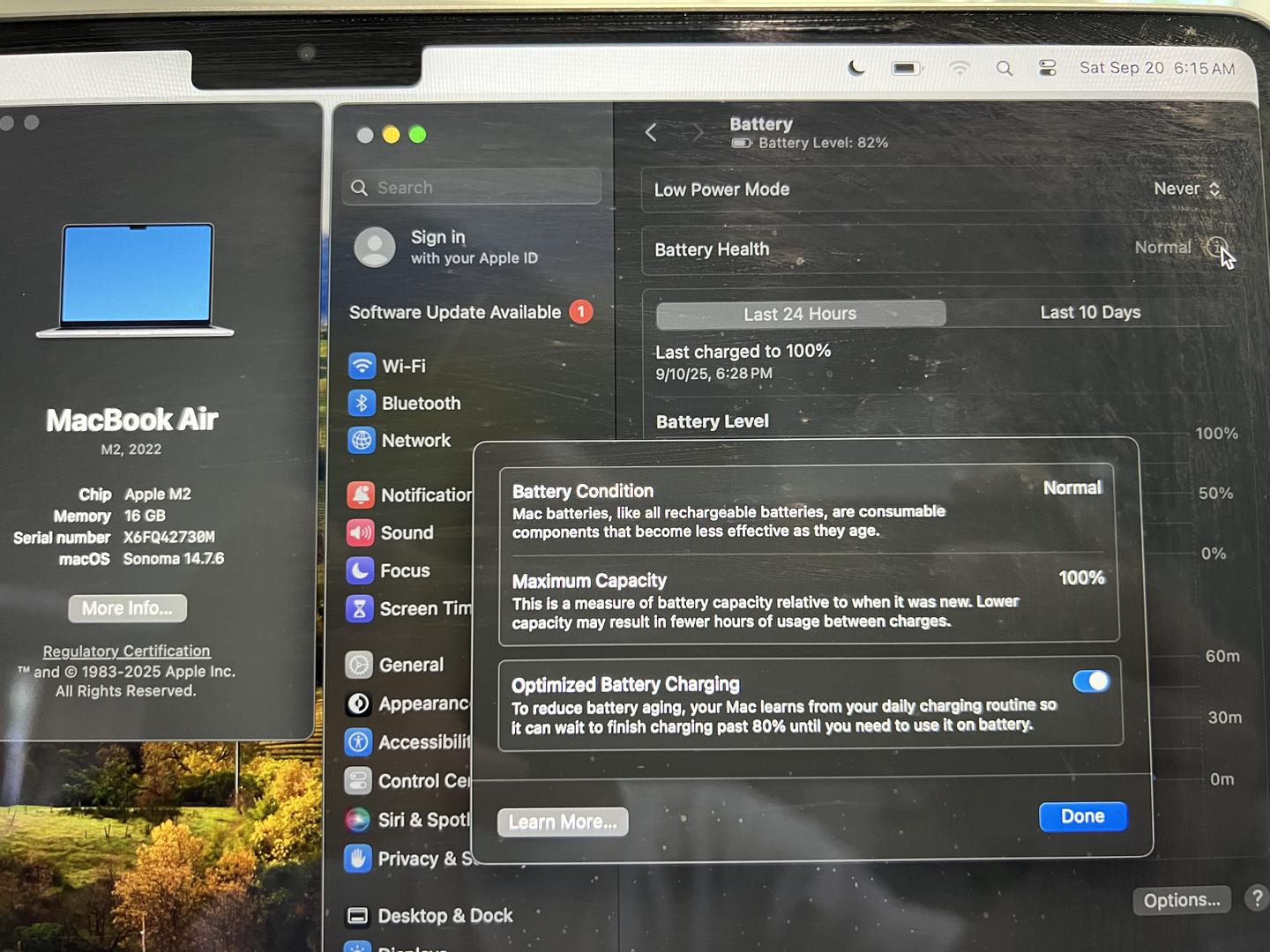Image resolution: width=1270 pixels, height=952 pixels.
Task: Click the Battery Health info icon
Action: pyautogui.click(x=1217, y=248)
